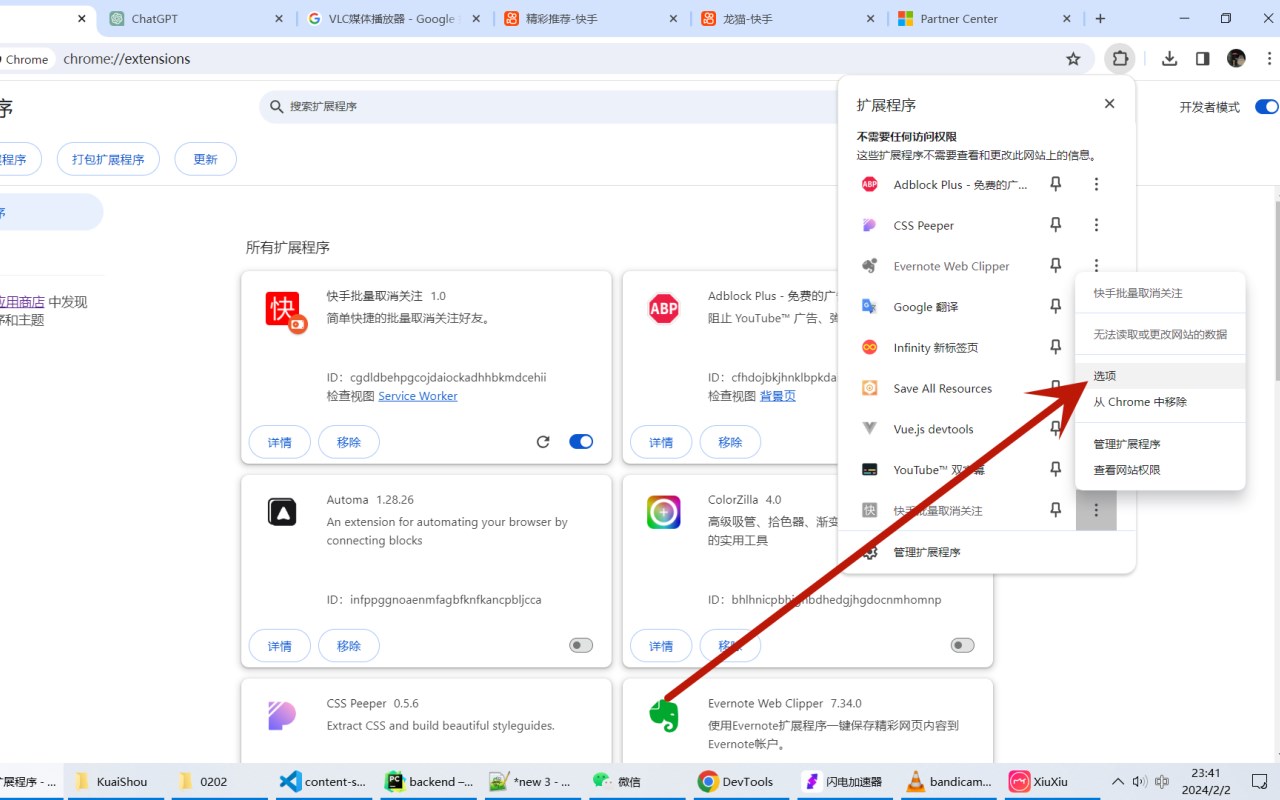The image size is (1280, 800).
Task: Click the 更新 button
Action: point(205,159)
